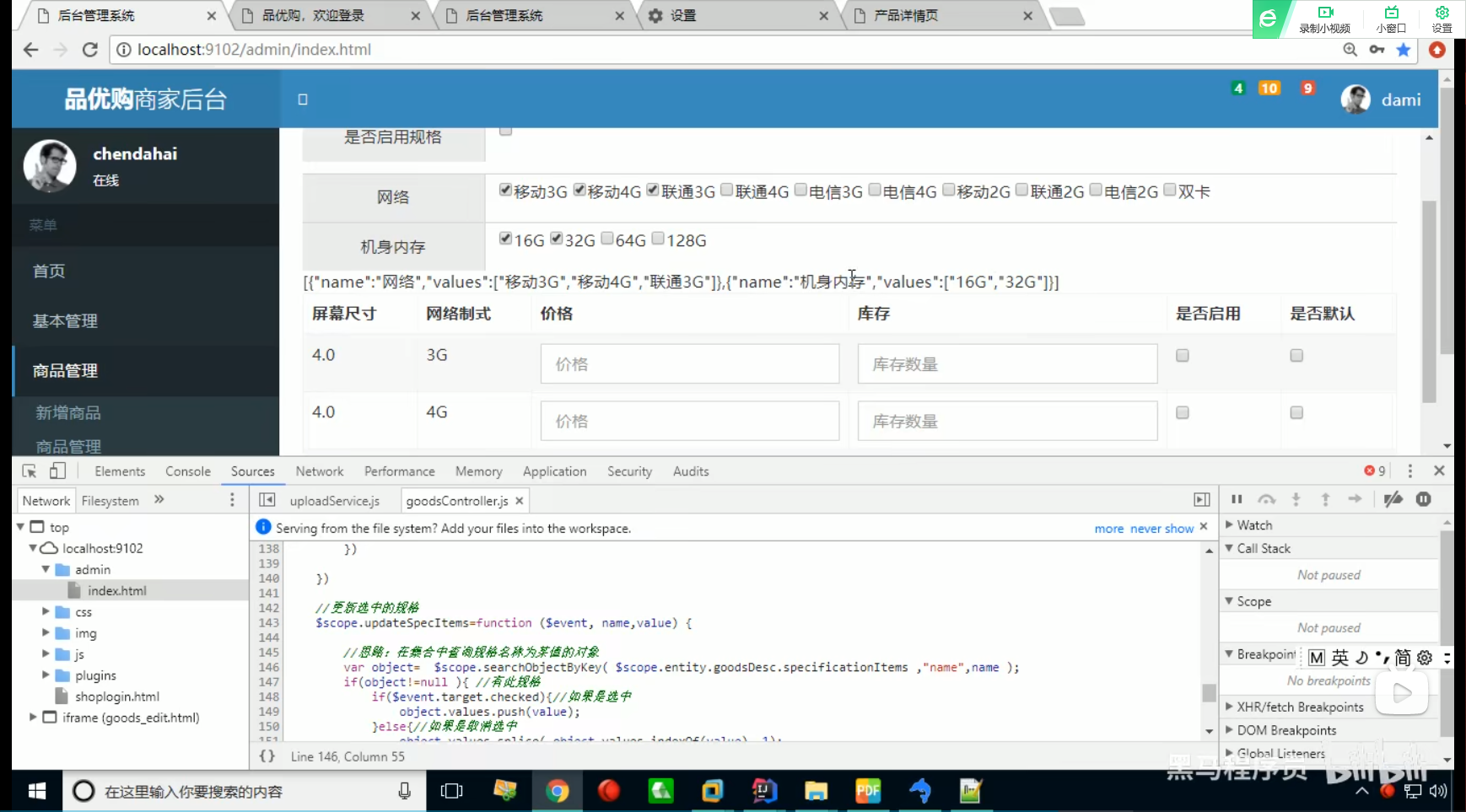
Task: Go back with browser back arrow
Action: click(31, 50)
